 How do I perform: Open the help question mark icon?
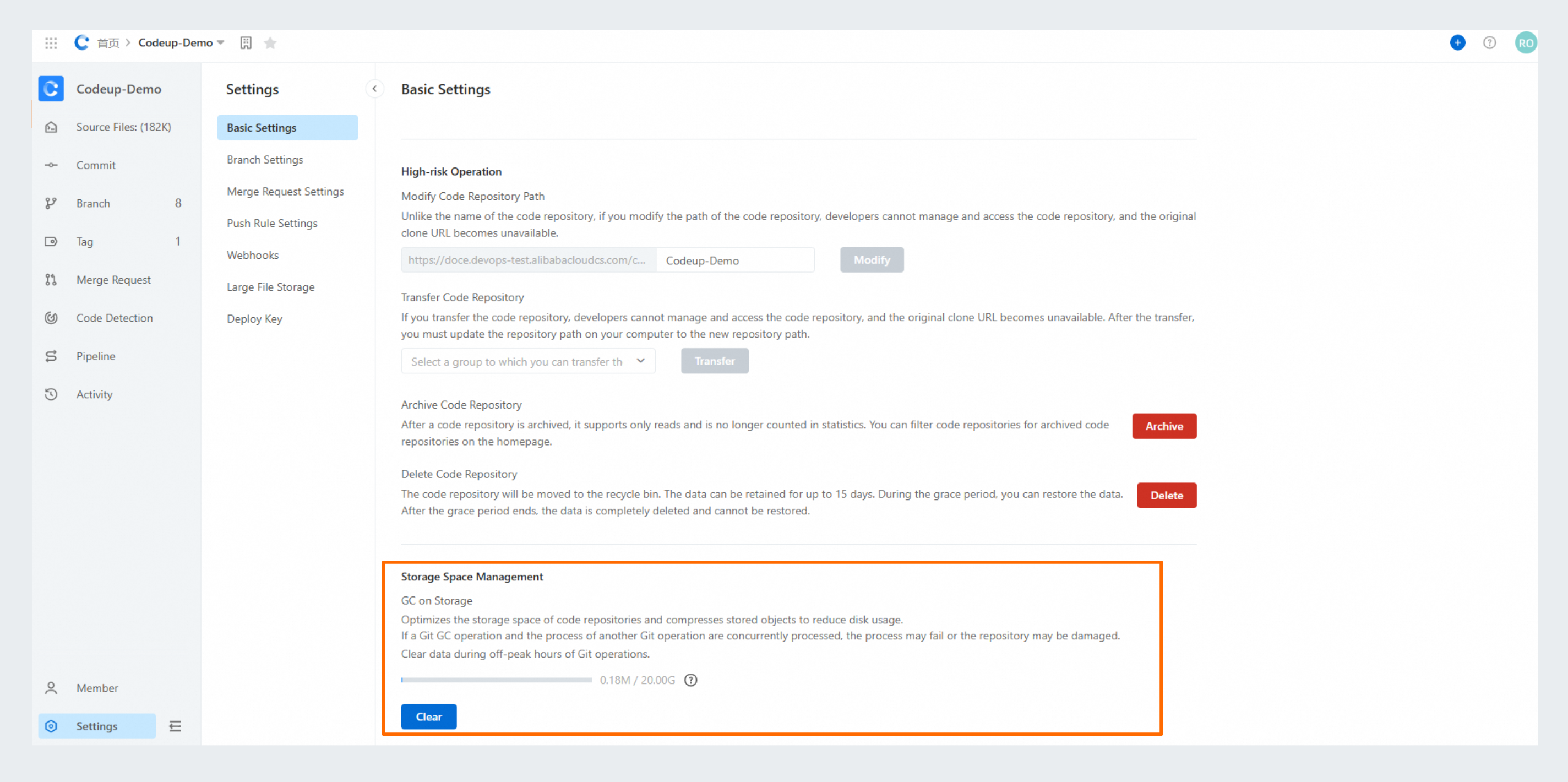click(x=1489, y=42)
